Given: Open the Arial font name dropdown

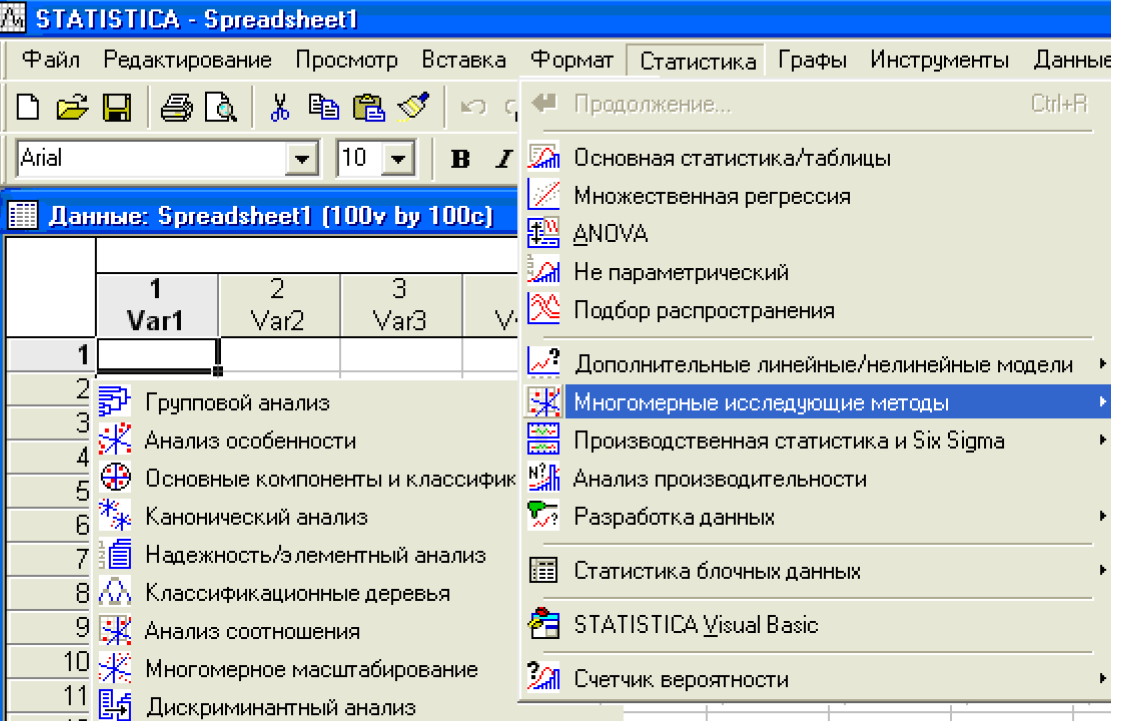Looking at the screenshot, I should click(302, 158).
